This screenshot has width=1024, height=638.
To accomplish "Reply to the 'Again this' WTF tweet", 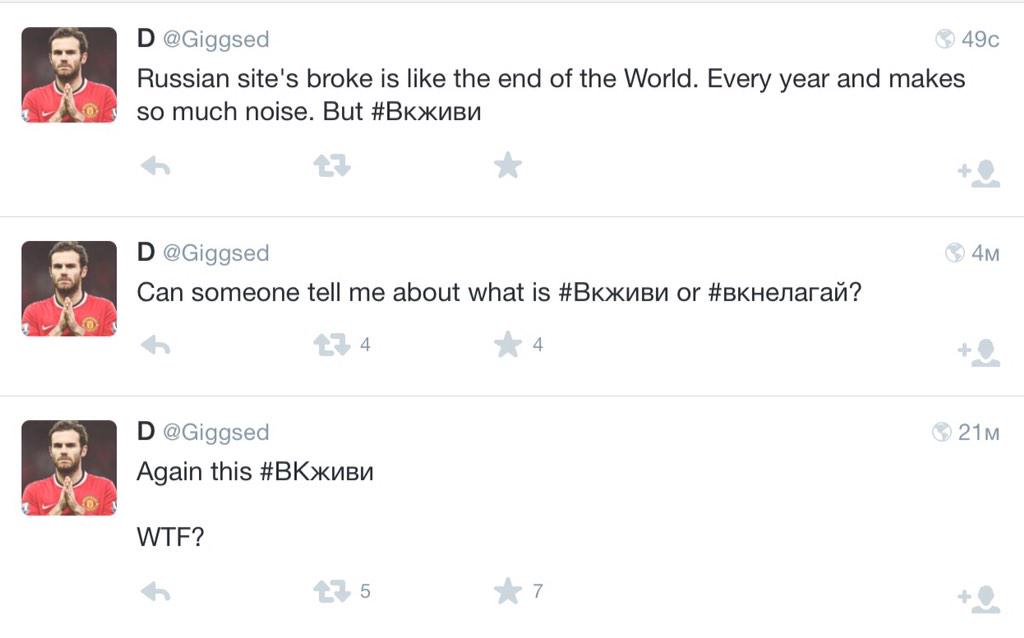I will click(155, 592).
